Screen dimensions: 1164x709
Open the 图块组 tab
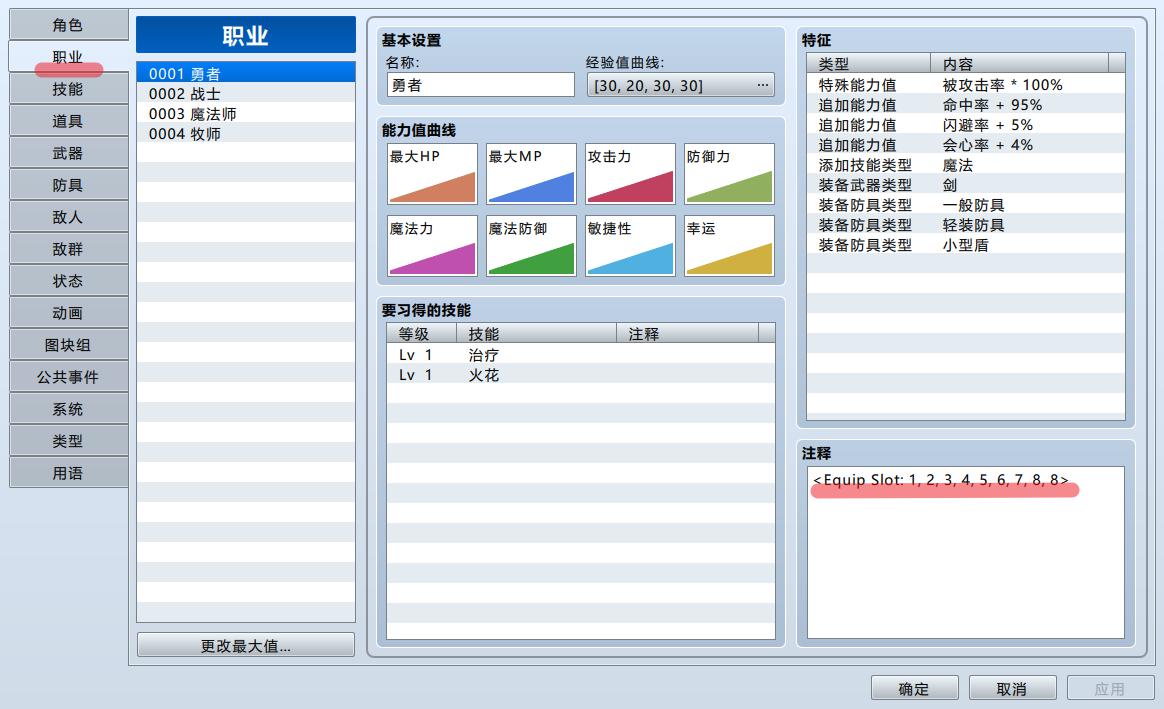pos(68,344)
